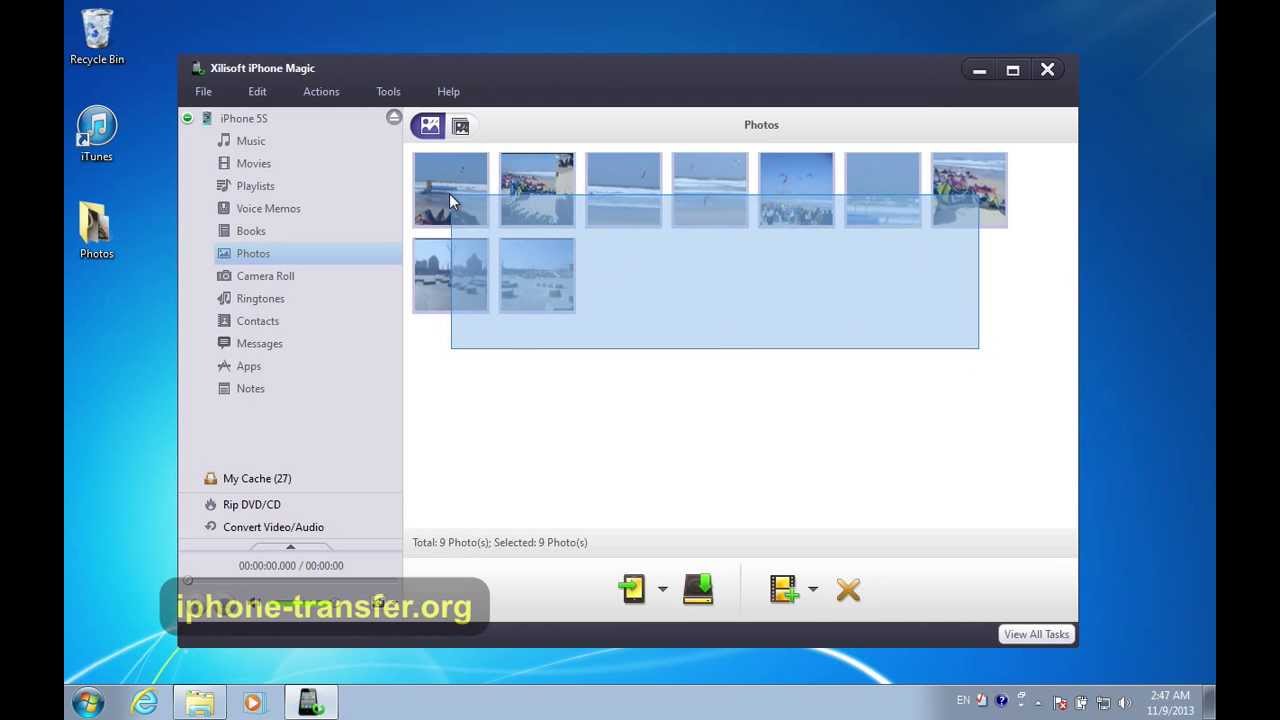Open the Actions menu
Viewport: 1280px width, 720px height.
(x=321, y=92)
